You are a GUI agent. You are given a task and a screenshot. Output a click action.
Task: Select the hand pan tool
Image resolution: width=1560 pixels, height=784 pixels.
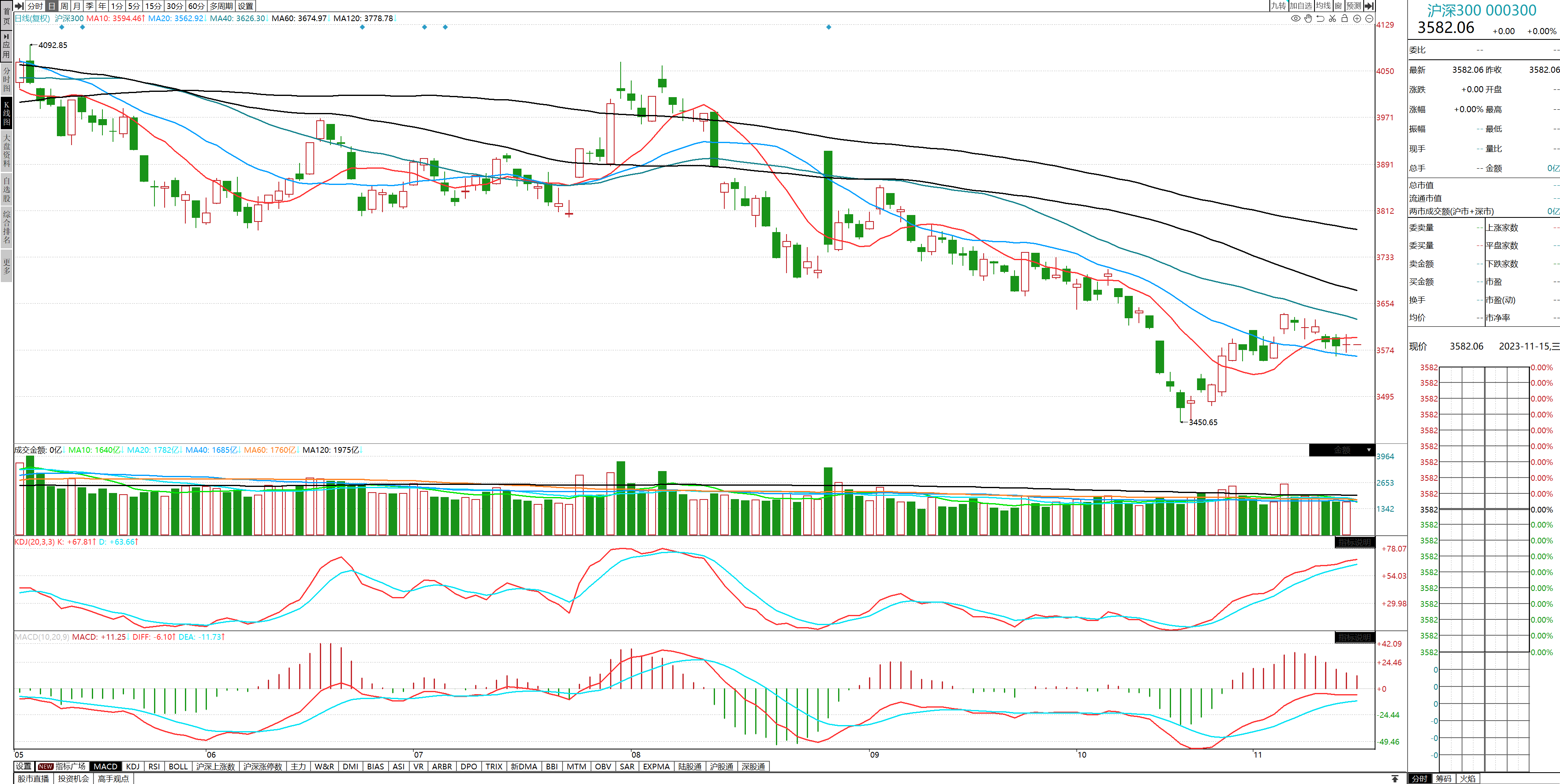[1308, 19]
